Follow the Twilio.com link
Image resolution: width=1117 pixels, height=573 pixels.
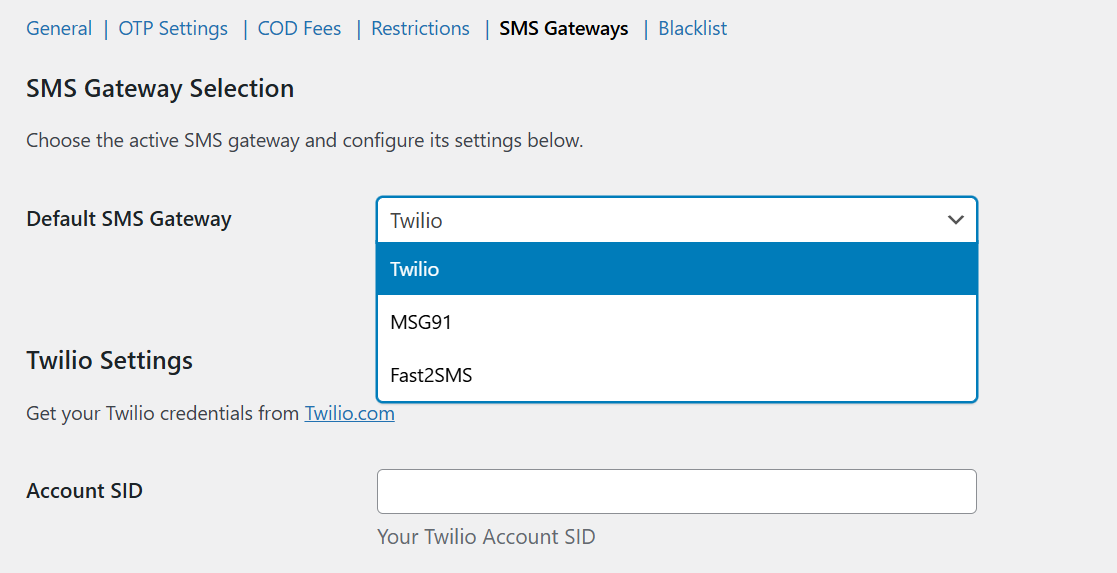tap(349, 413)
